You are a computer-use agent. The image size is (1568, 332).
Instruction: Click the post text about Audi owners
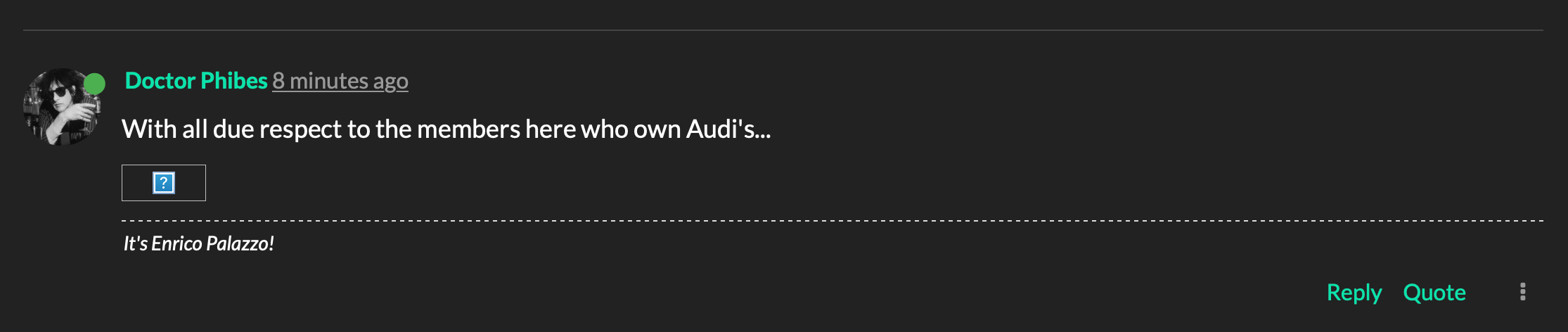coord(446,129)
